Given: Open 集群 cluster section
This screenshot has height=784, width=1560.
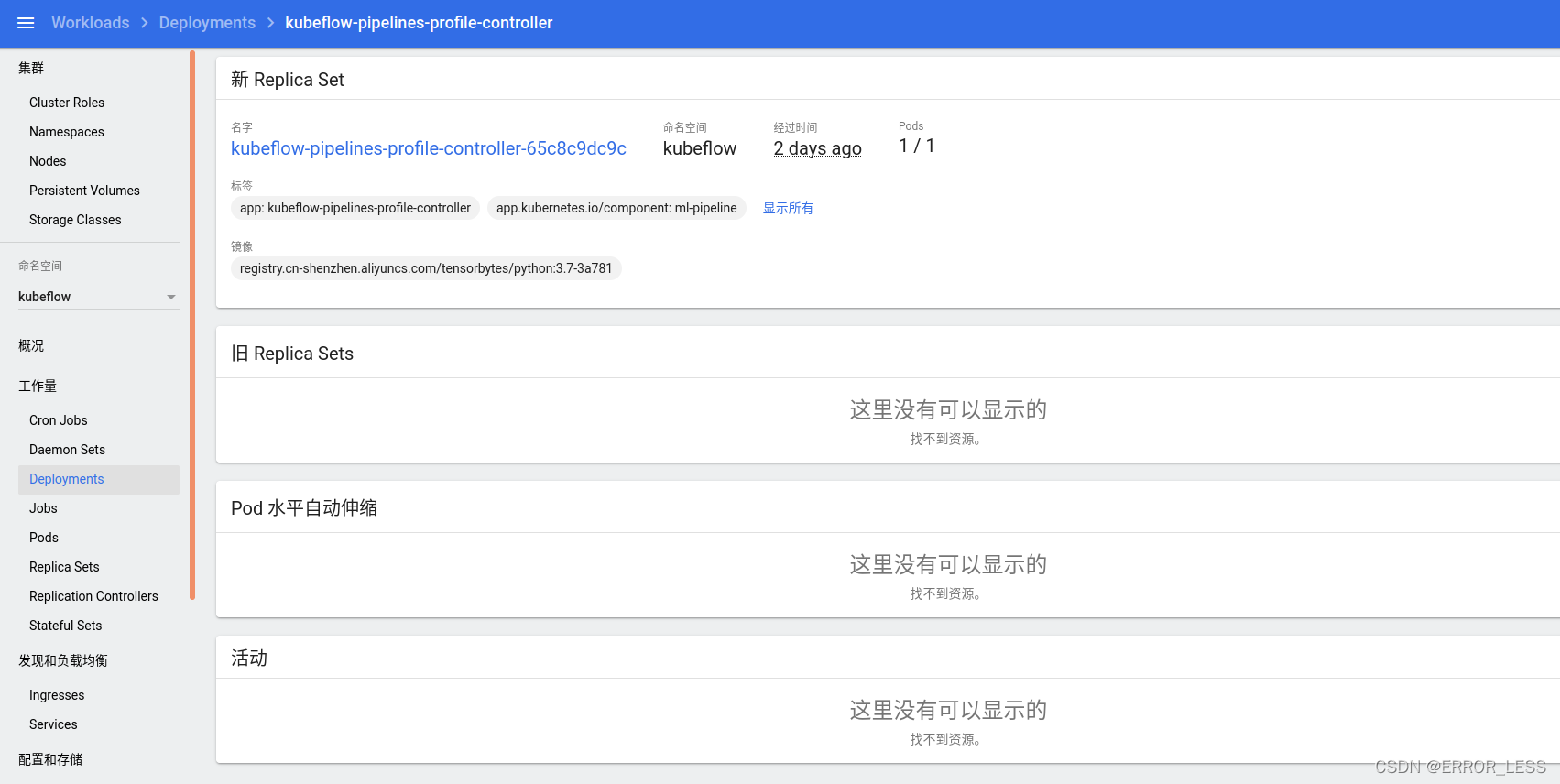Looking at the screenshot, I should click(x=31, y=68).
